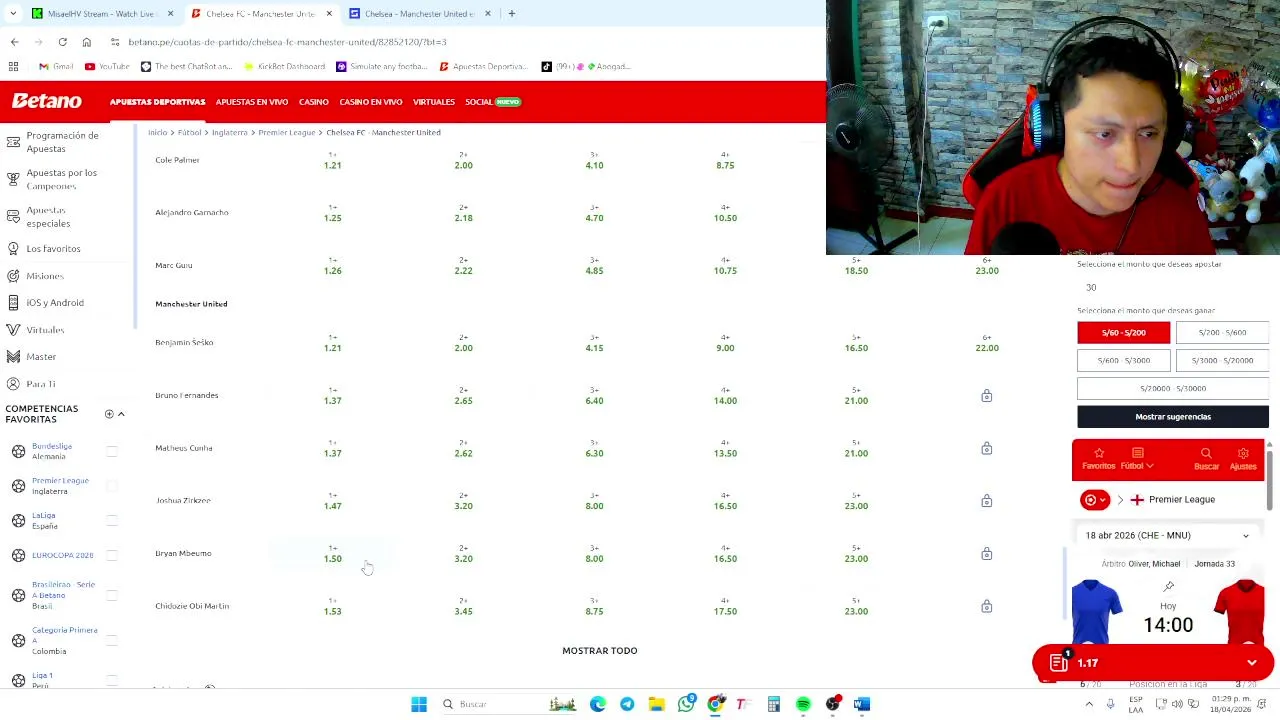
Task: Open the KickBot Dashboard bookmark
Action: click(x=284, y=66)
